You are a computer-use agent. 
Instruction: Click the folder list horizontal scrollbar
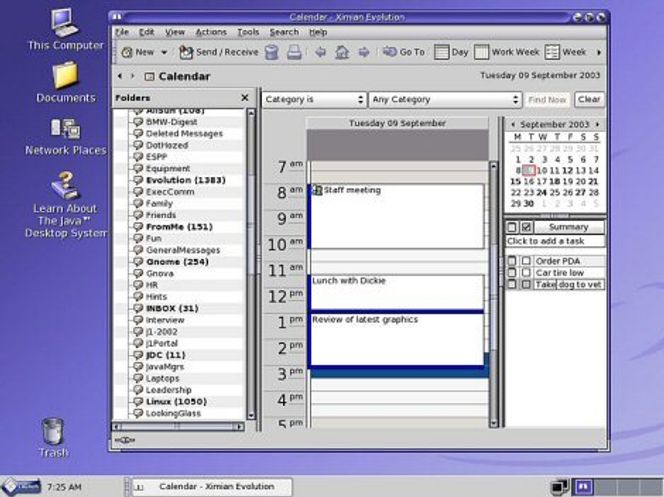pyautogui.click(x=177, y=427)
